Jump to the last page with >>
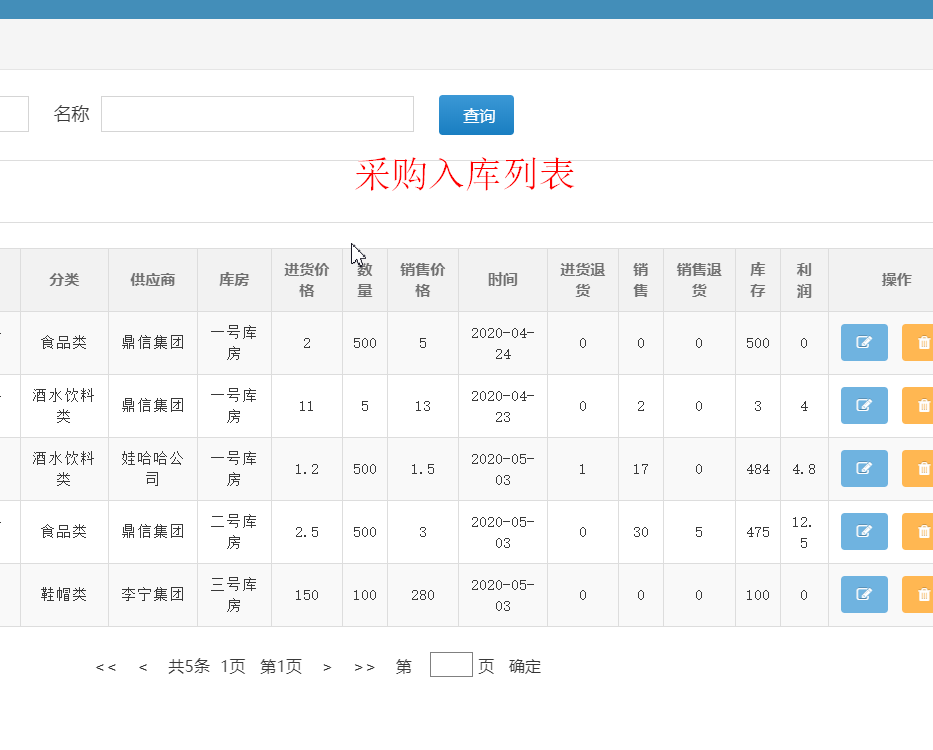The width and height of the screenshot is (933, 750). [364, 667]
